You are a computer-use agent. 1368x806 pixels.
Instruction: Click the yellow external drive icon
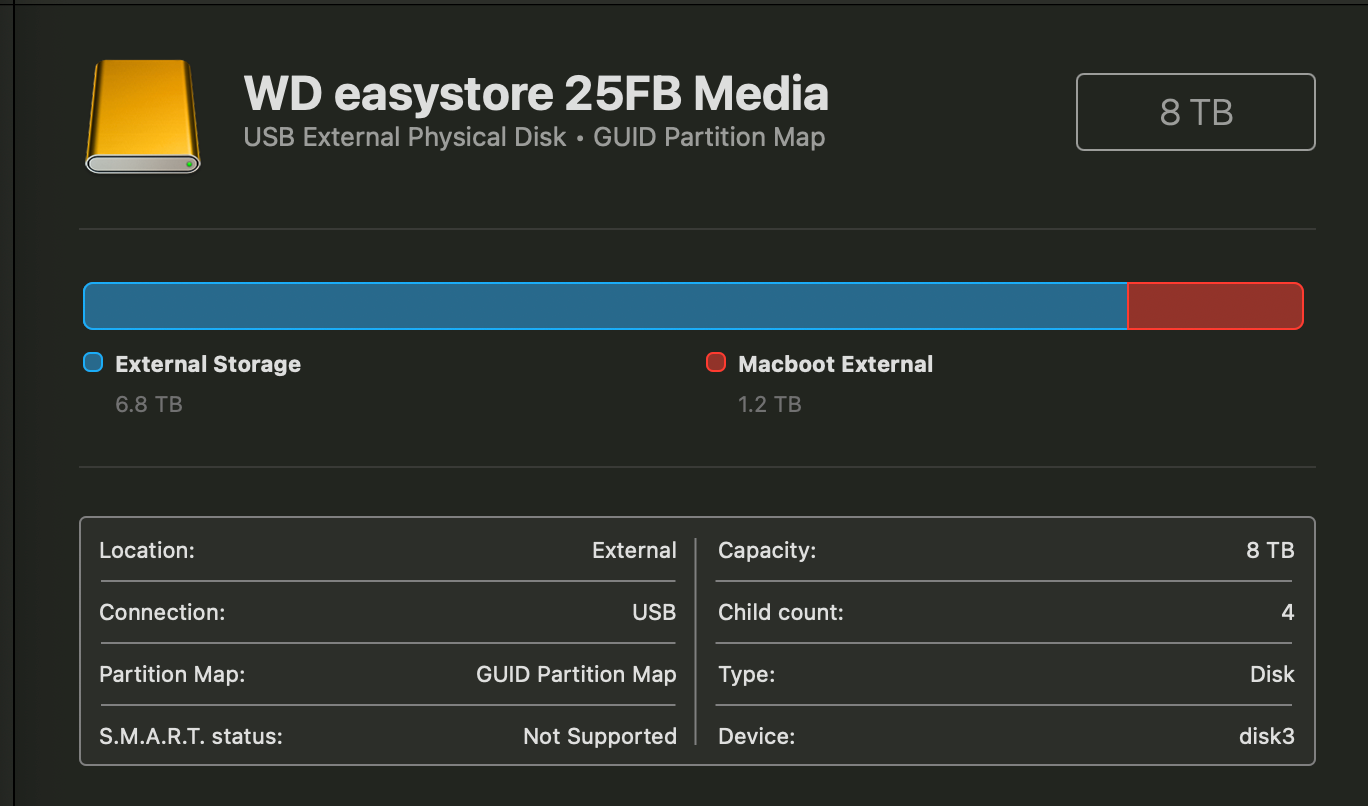click(x=143, y=115)
